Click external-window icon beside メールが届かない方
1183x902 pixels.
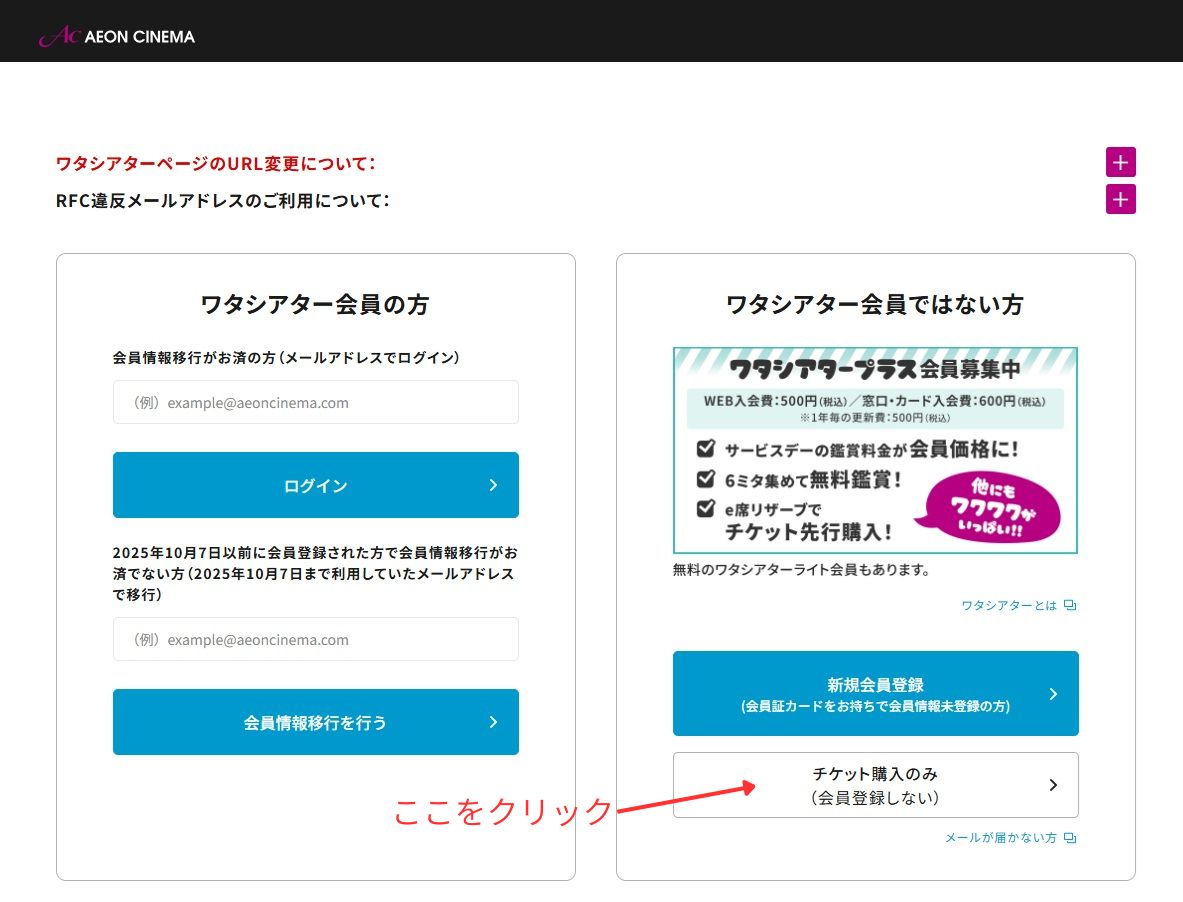click(1070, 838)
